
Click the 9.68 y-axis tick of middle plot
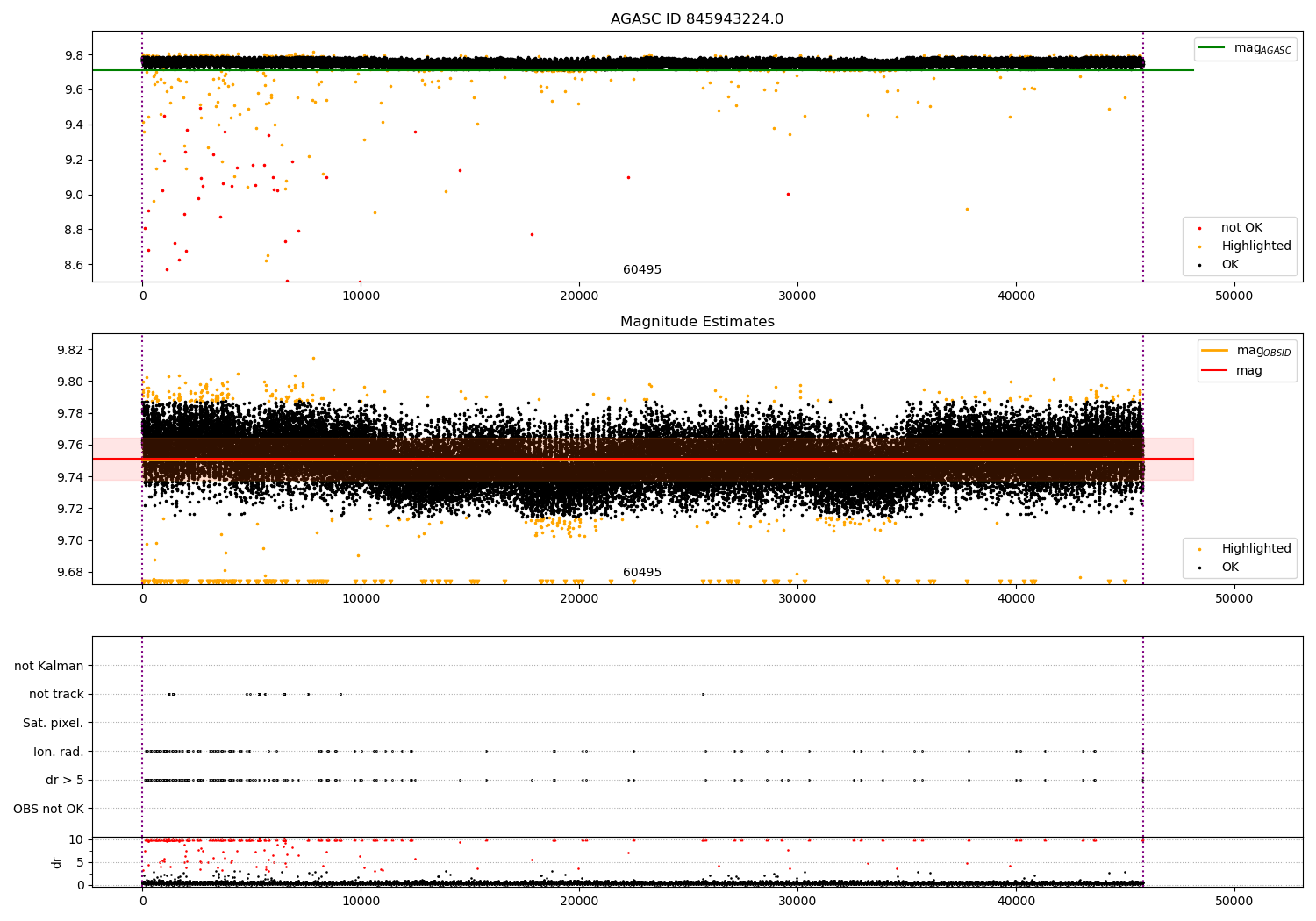[x=70, y=572]
